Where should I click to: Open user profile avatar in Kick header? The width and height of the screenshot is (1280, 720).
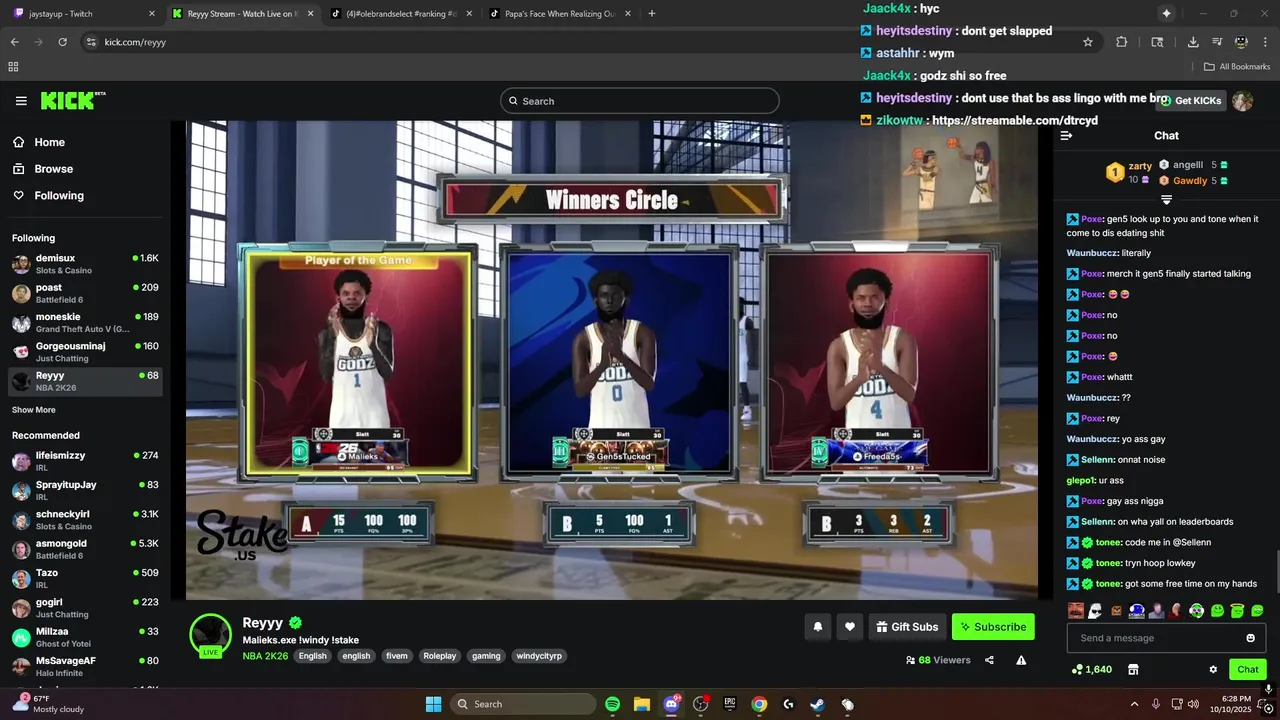1242,101
